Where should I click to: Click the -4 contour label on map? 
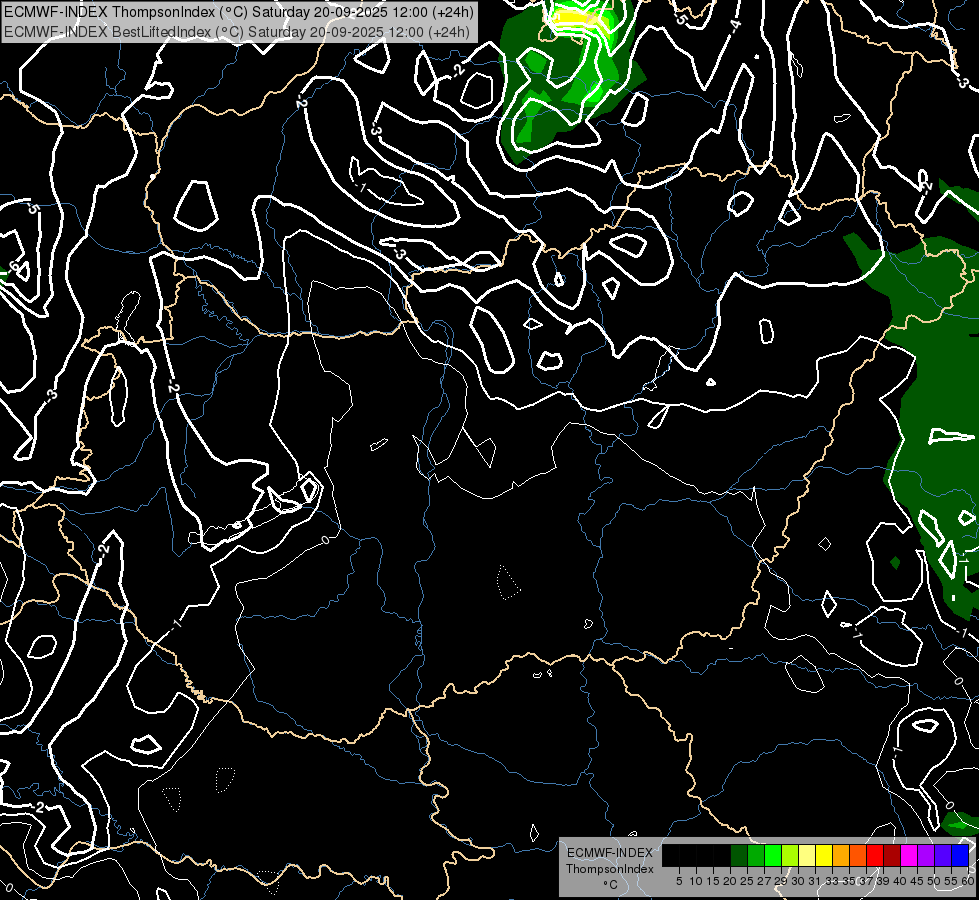pyautogui.click(x=735, y=25)
